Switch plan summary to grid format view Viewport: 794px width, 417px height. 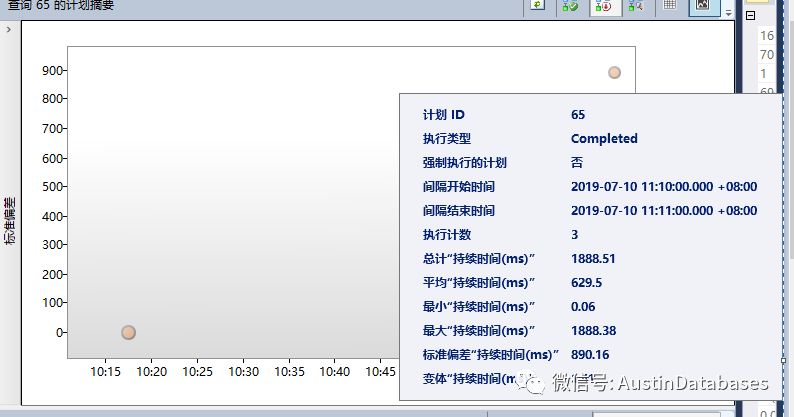click(x=669, y=5)
